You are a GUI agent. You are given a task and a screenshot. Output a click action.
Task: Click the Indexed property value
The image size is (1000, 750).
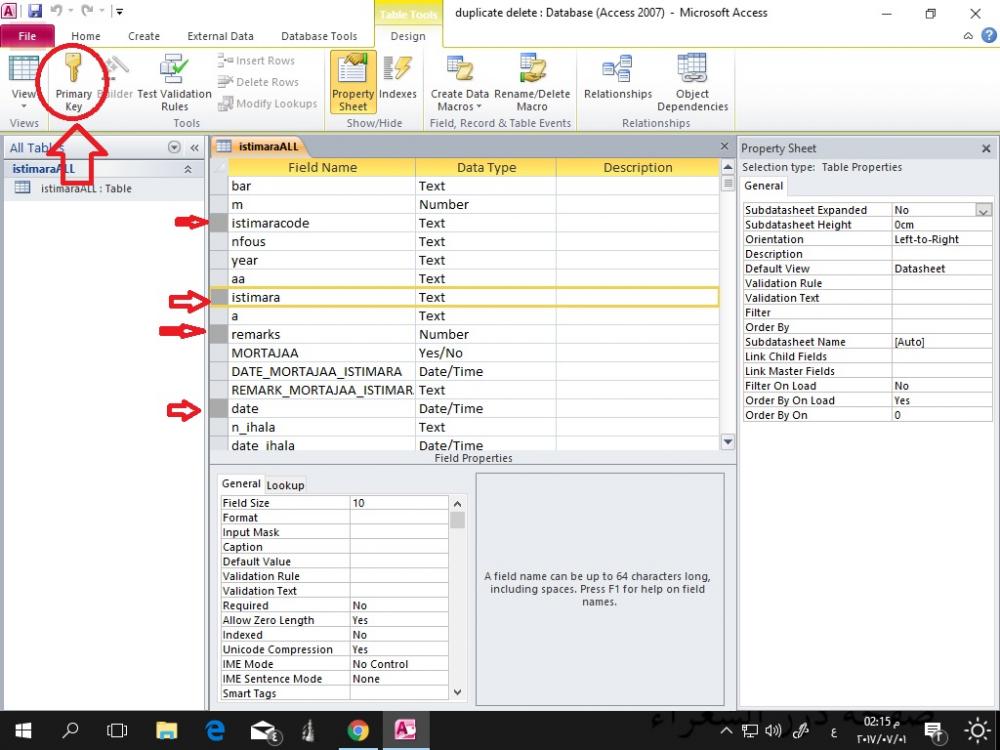[x=399, y=635]
